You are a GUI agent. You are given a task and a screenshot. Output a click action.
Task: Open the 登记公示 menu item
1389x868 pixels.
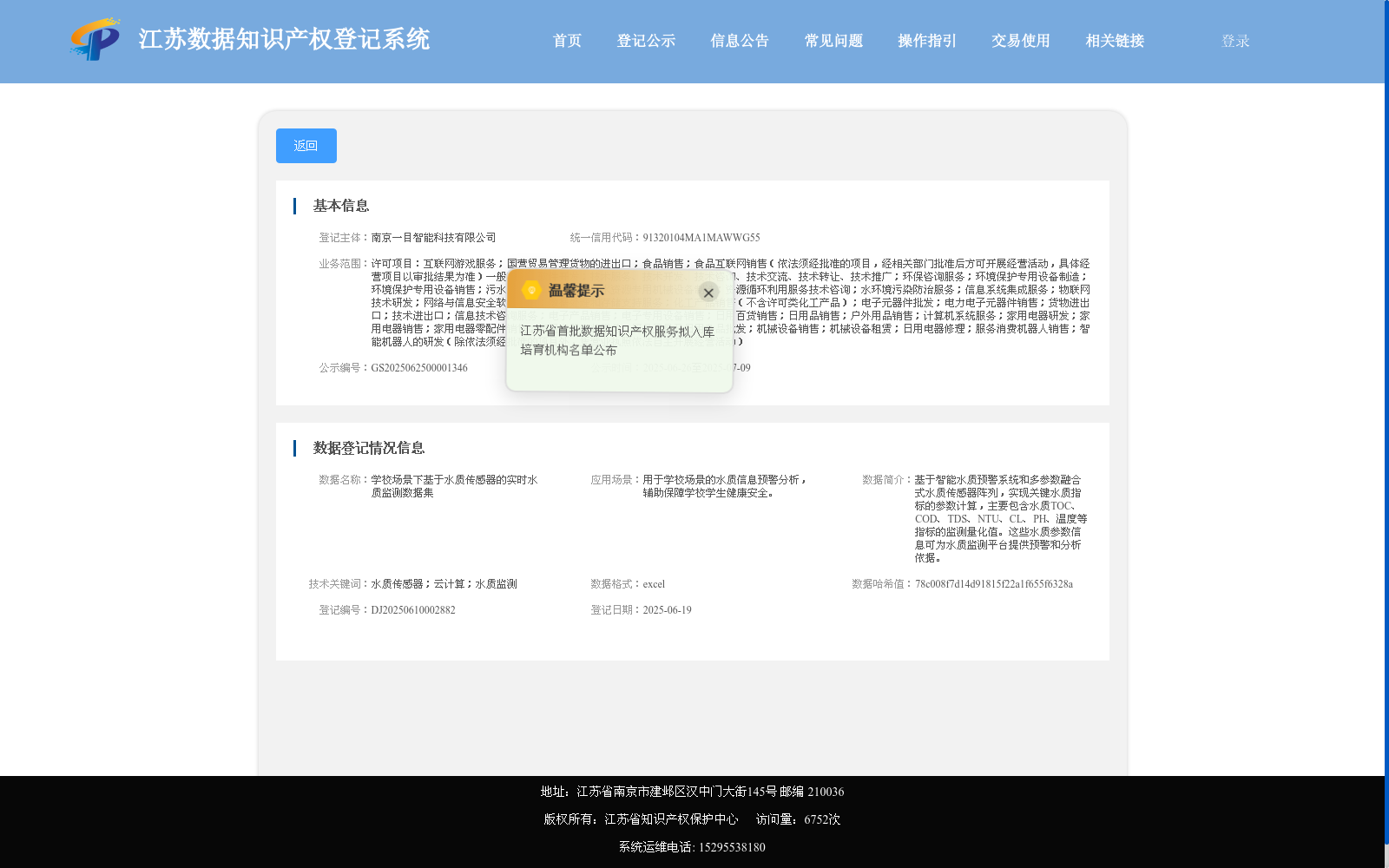click(646, 41)
